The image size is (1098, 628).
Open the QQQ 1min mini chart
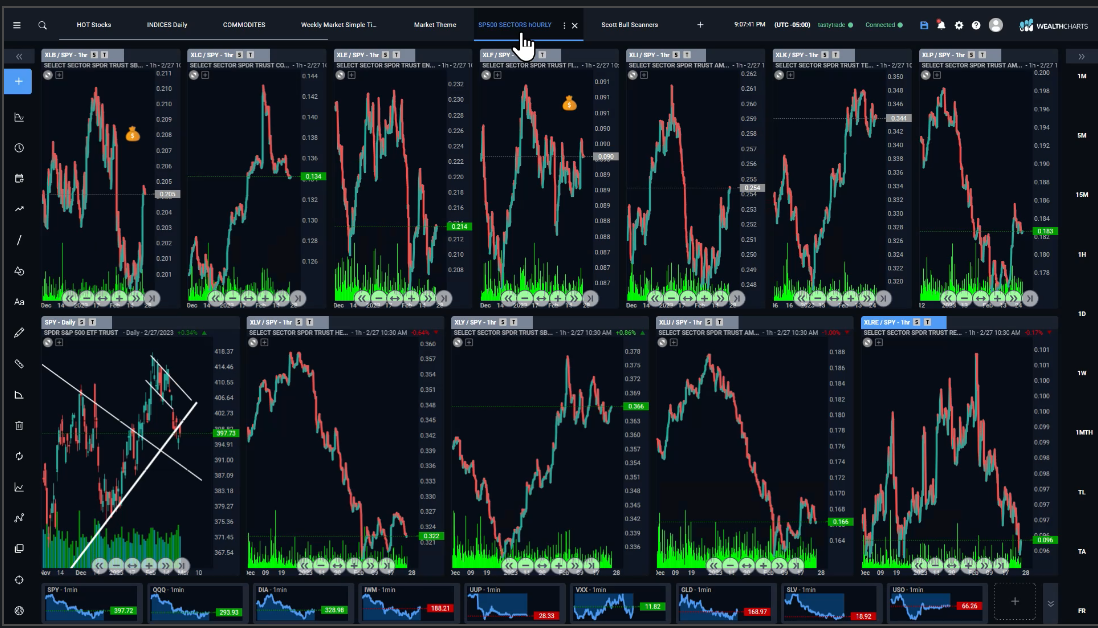[196, 603]
